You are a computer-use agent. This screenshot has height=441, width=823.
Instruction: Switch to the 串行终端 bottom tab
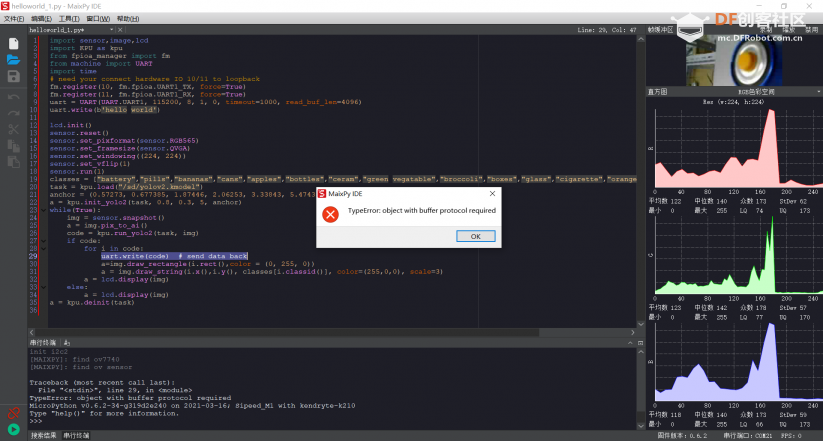[77, 435]
